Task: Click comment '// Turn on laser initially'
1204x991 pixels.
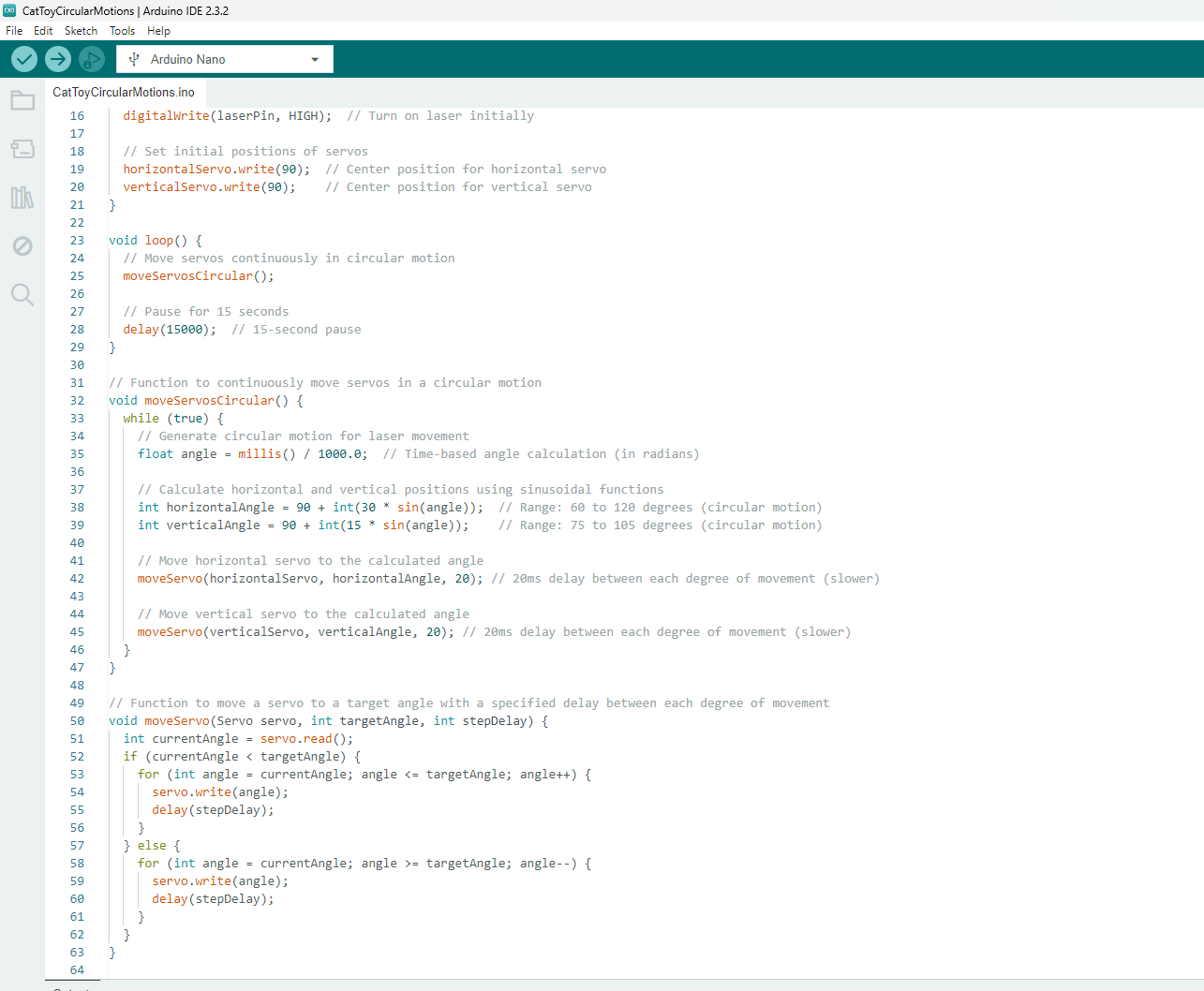Action: [x=440, y=116]
